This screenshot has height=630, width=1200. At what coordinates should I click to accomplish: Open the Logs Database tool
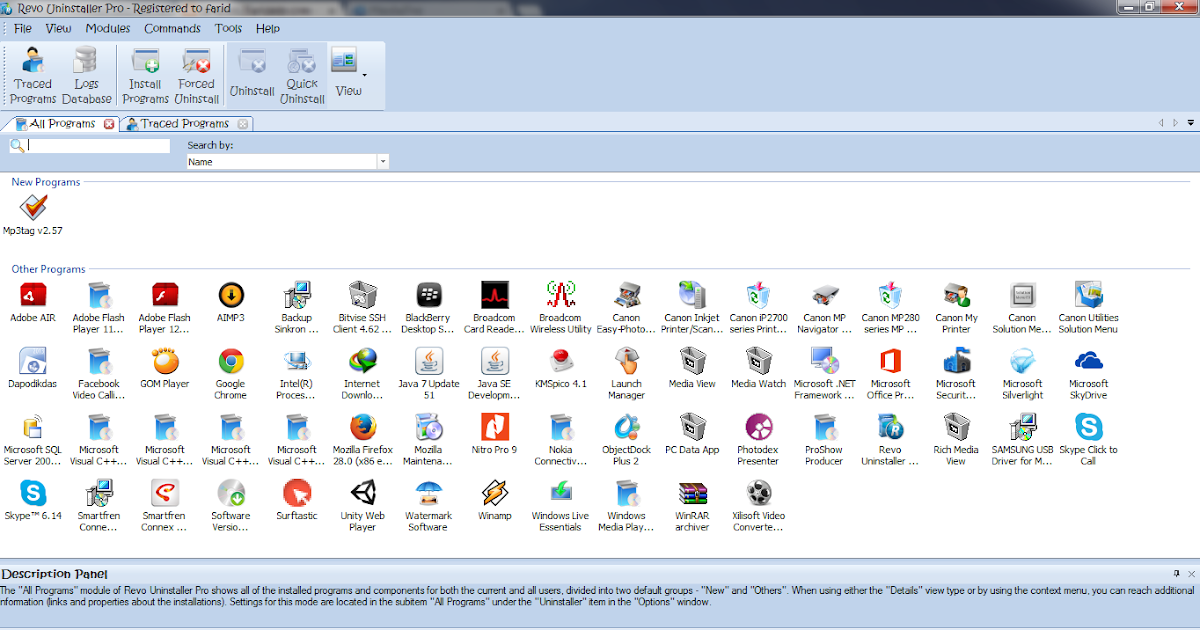[x=87, y=76]
